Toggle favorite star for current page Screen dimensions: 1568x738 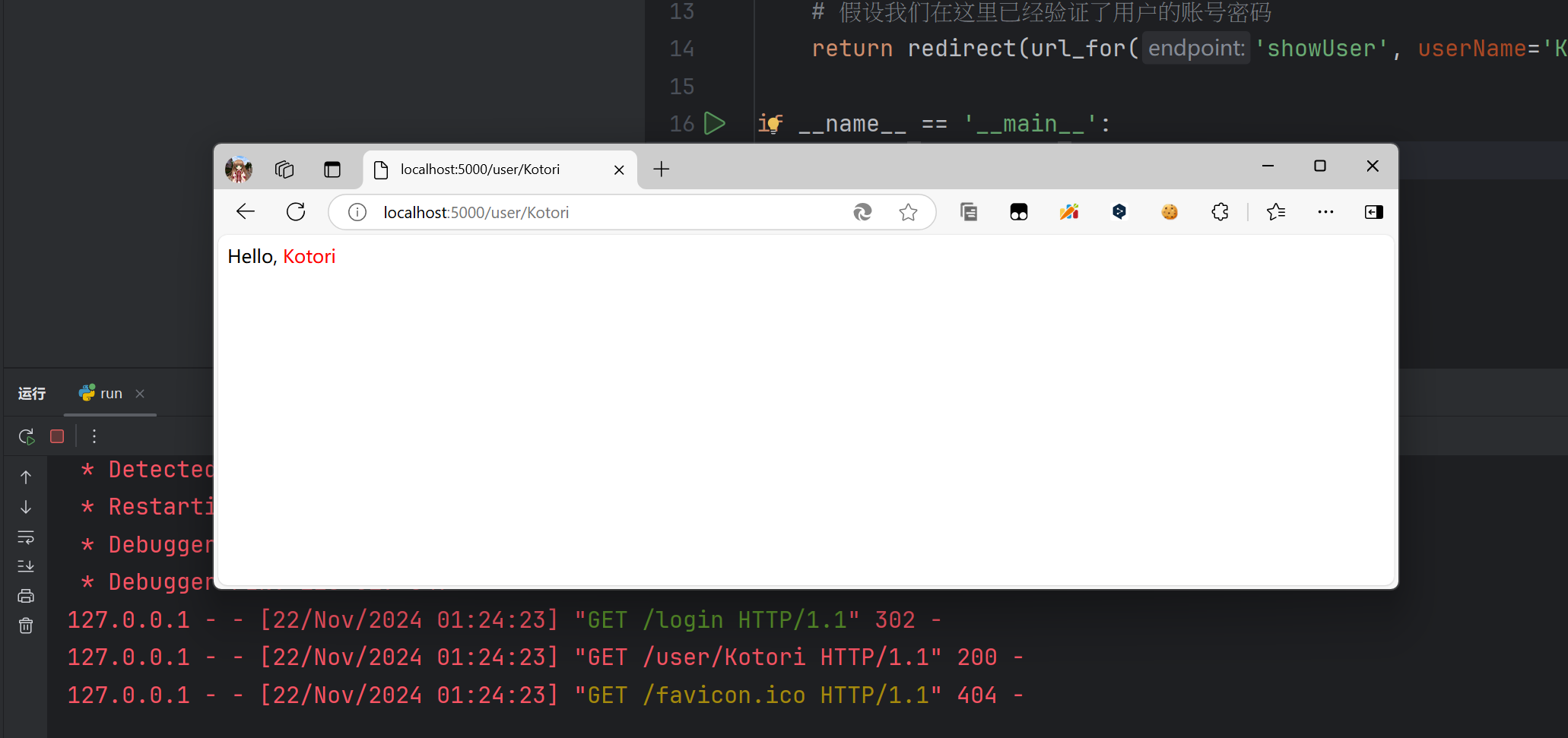pyautogui.click(x=908, y=211)
